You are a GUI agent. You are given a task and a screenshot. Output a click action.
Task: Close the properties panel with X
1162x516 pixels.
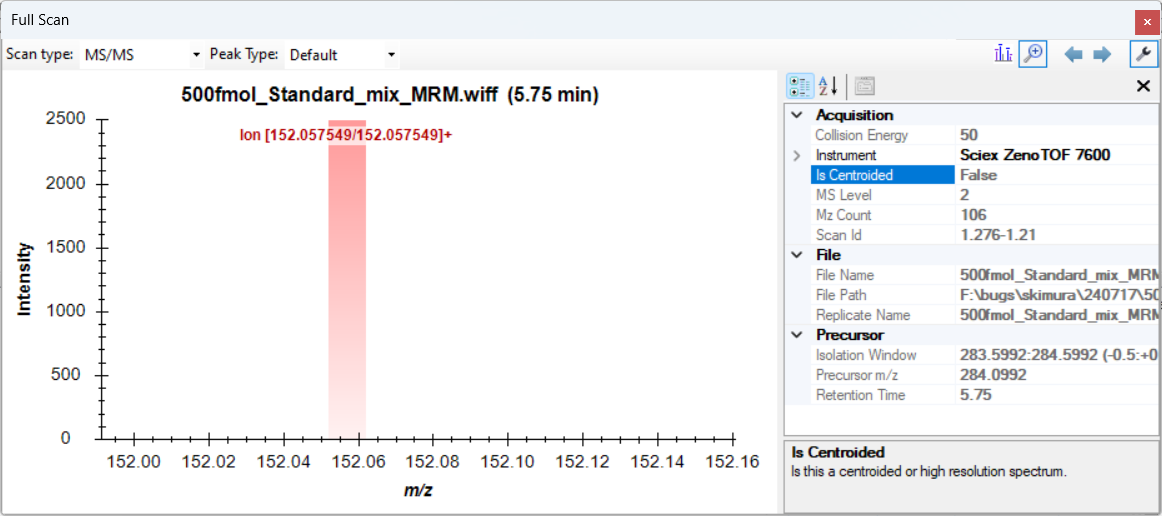tap(1143, 87)
